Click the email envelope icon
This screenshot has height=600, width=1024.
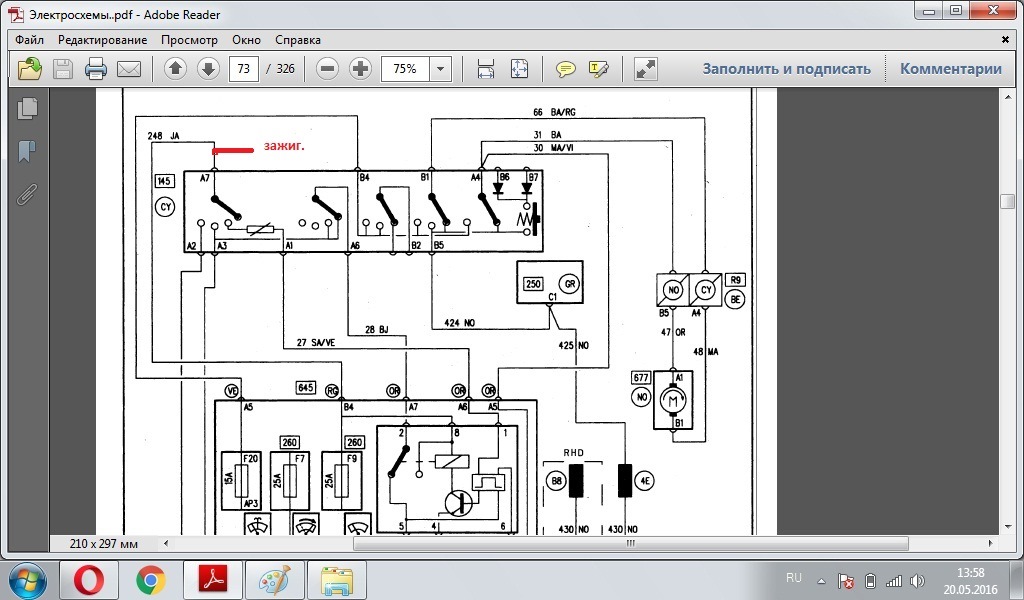click(x=129, y=69)
